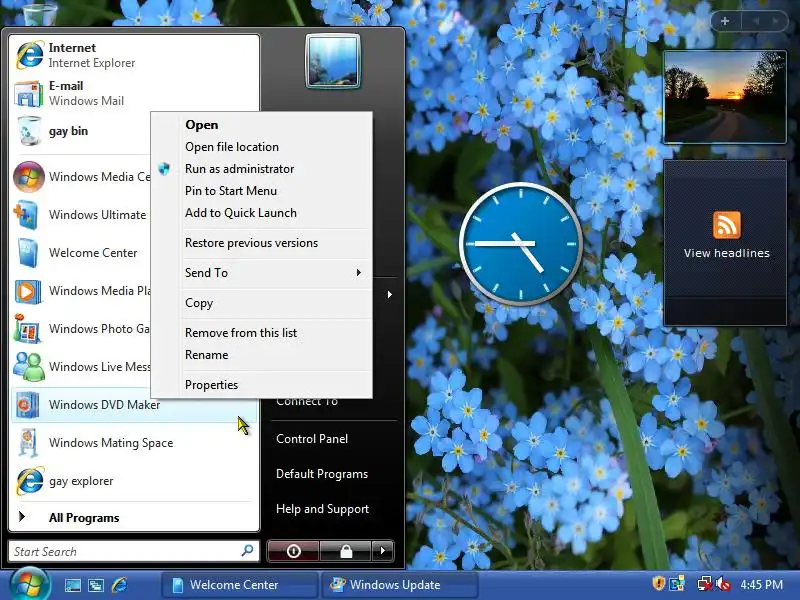The height and width of the screenshot is (600, 800).
Task: Expand the shutdown options arrow
Action: point(383,551)
